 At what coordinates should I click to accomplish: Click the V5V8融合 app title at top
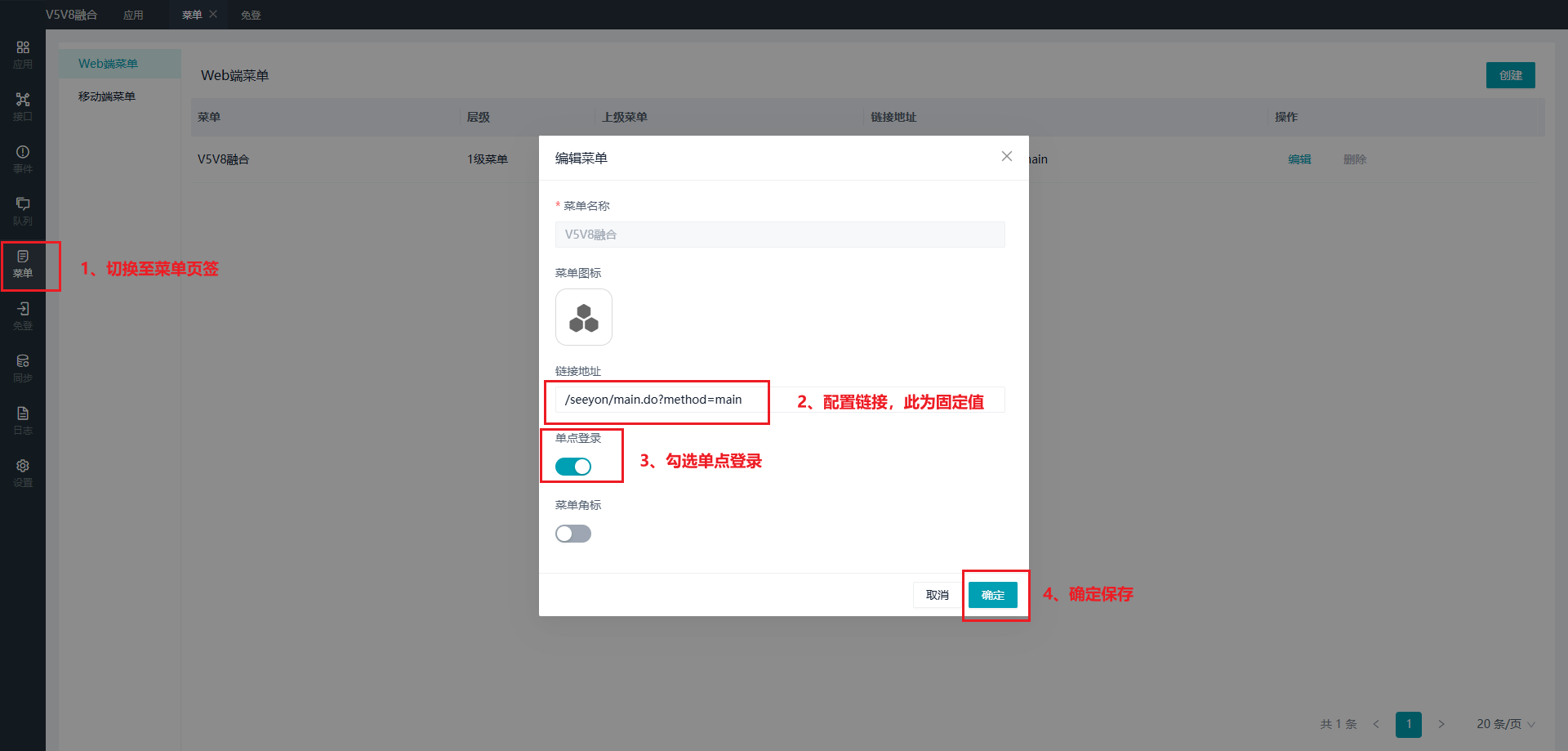[x=71, y=15]
